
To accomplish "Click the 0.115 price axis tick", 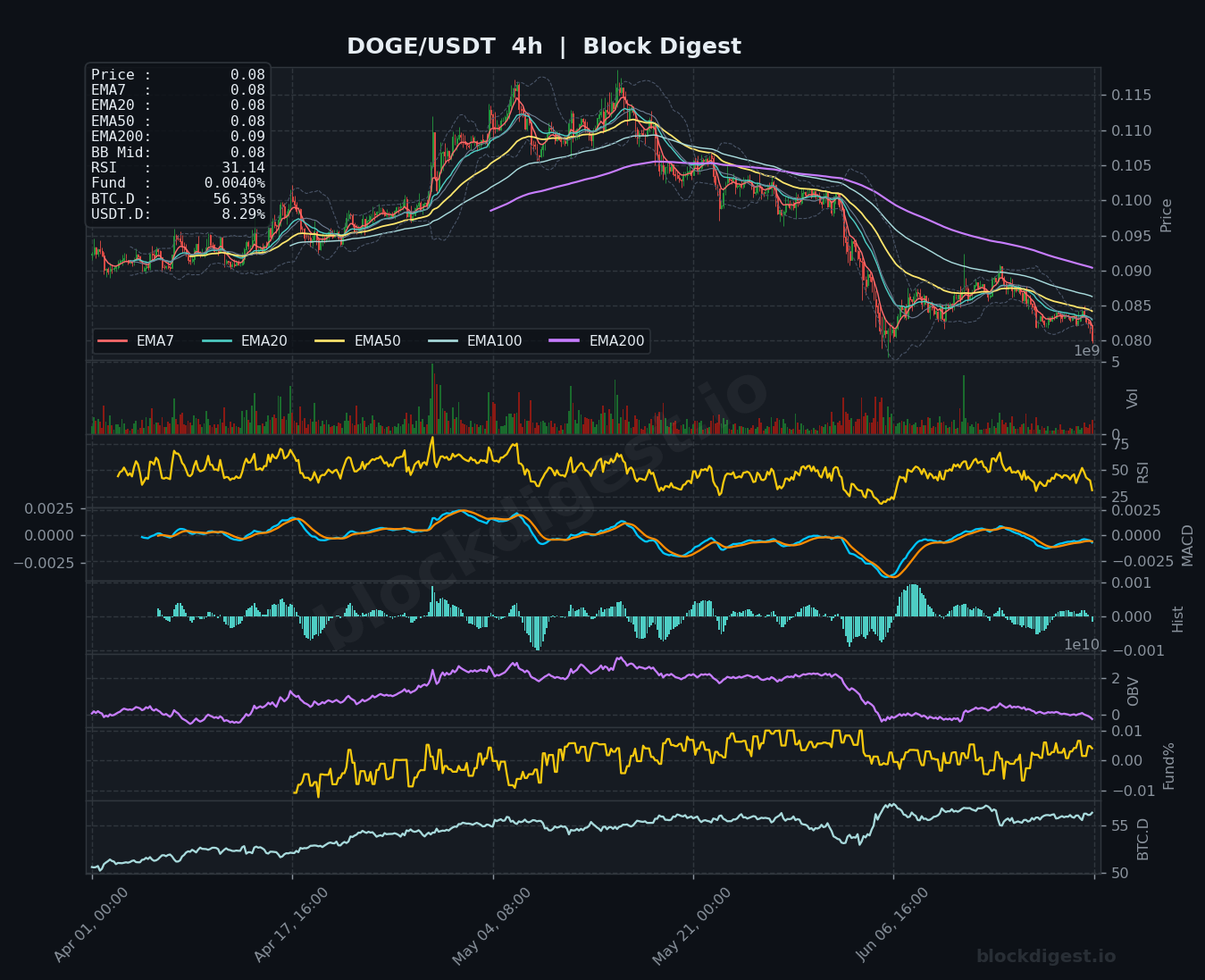I will coord(1131,96).
